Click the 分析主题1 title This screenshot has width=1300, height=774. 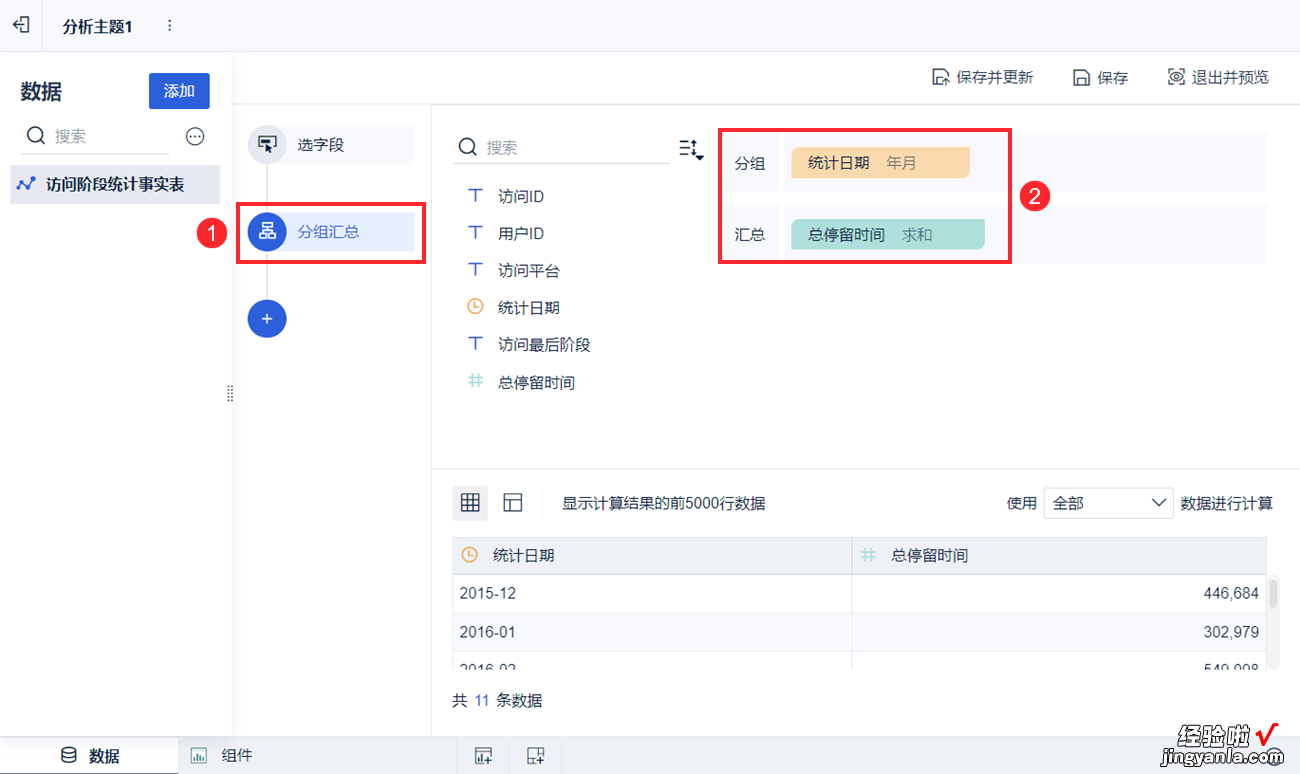coord(97,27)
